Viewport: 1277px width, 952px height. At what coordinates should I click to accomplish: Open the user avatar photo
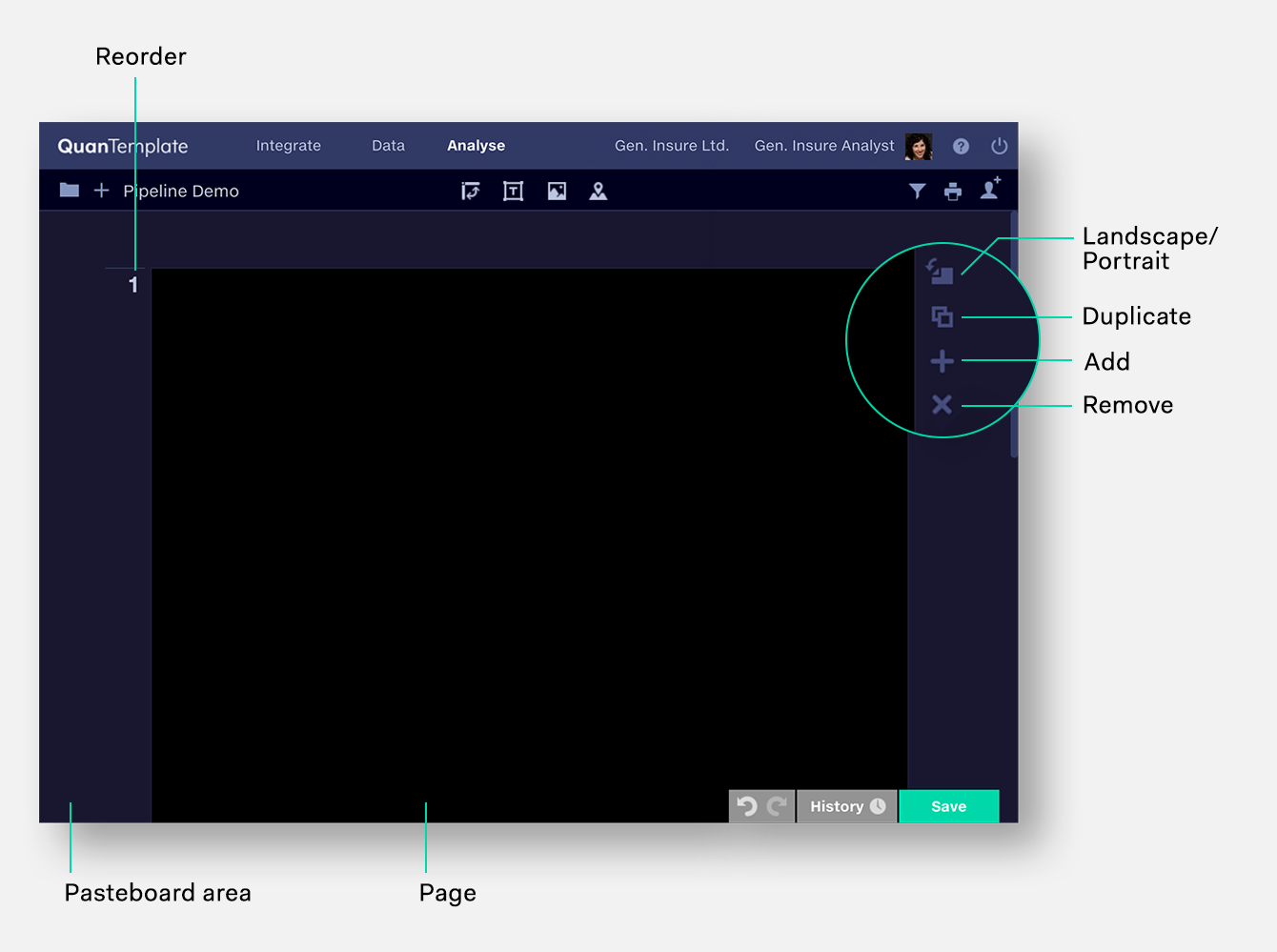(x=918, y=146)
